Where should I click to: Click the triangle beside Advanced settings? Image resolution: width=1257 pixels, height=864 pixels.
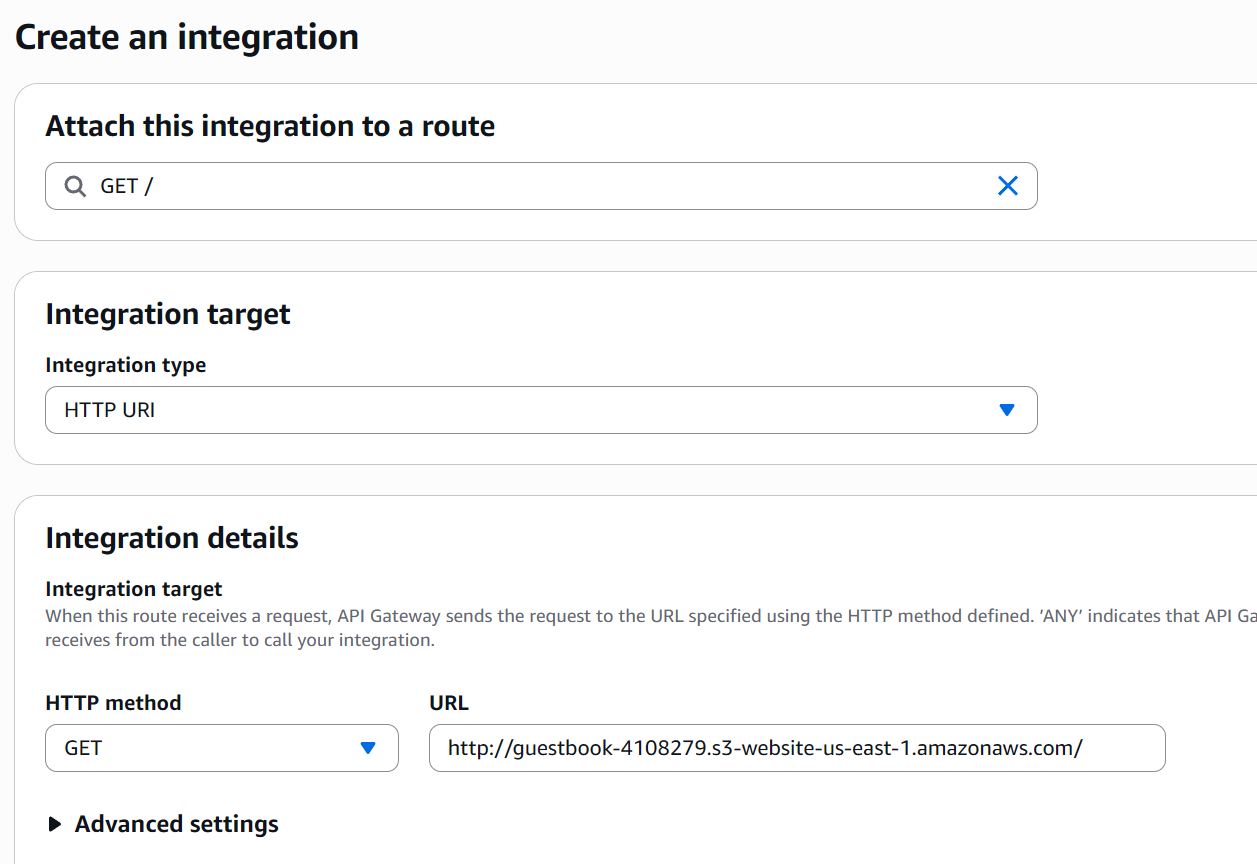tap(54, 824)
